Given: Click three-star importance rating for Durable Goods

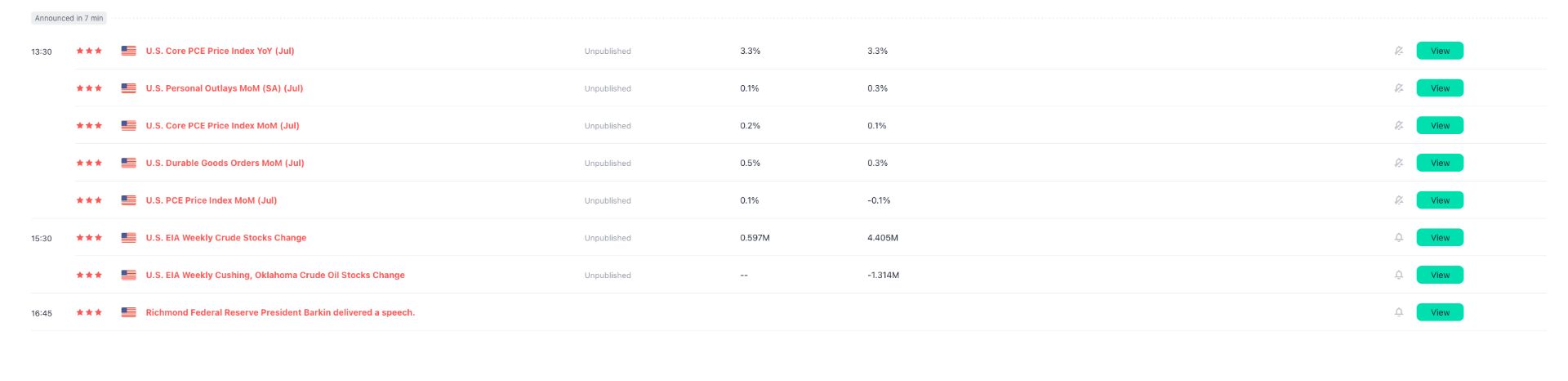Looking at the screenshot, I should [89, 163].
